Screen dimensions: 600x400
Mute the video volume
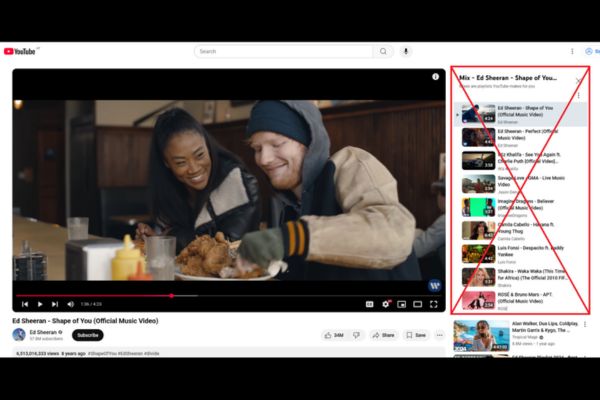70,304
